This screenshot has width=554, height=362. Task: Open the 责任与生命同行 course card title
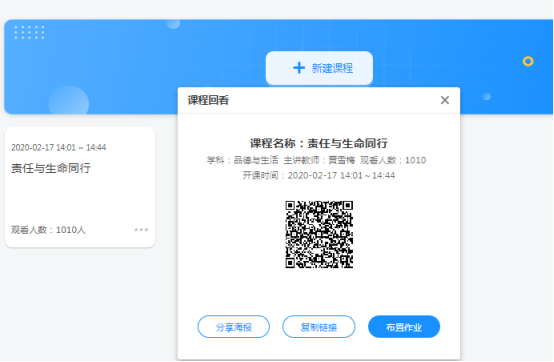point(51,168)
